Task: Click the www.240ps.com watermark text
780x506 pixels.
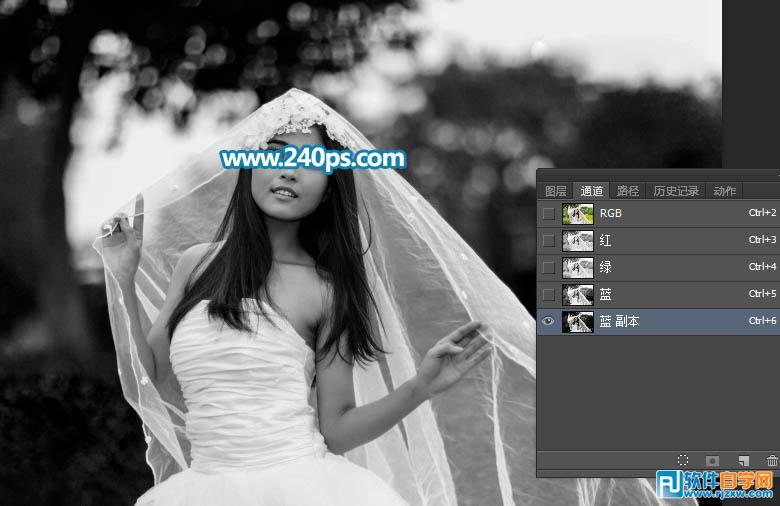Action: (x=312, y=158)
